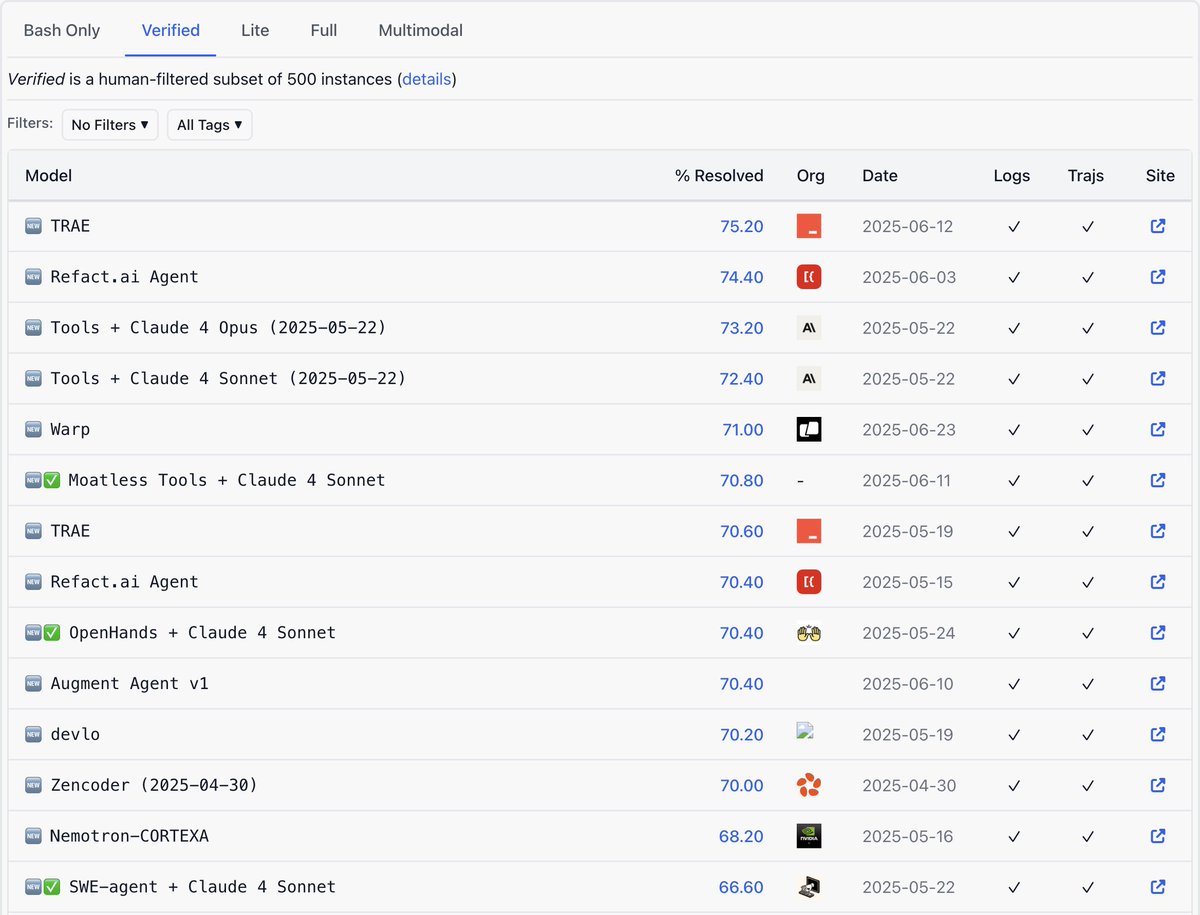Screen dimensions: 1200x915
Task: Click the Model column header
Action: tap(49, 176)
